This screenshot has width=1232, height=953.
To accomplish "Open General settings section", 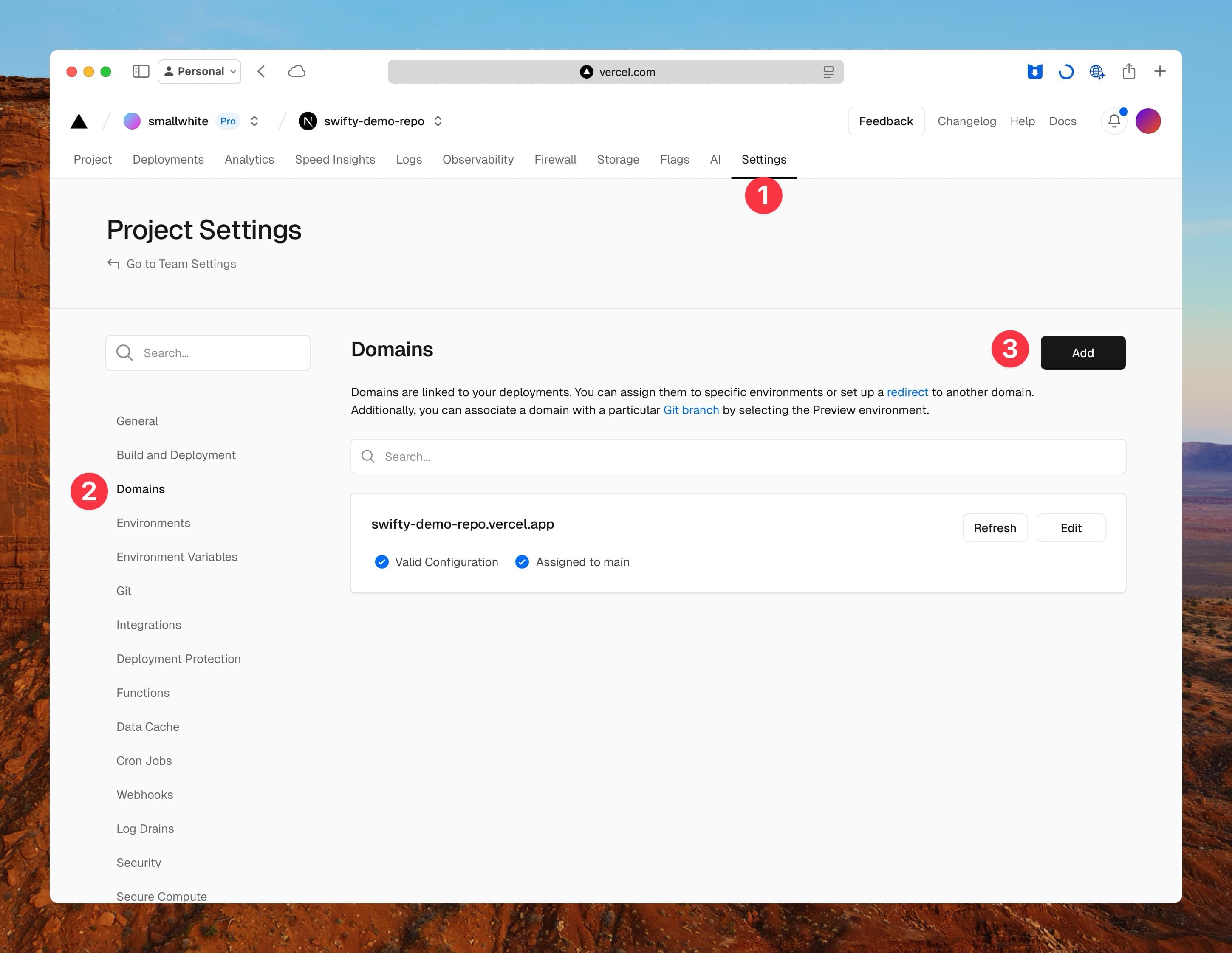I will [x=137, y=421].
